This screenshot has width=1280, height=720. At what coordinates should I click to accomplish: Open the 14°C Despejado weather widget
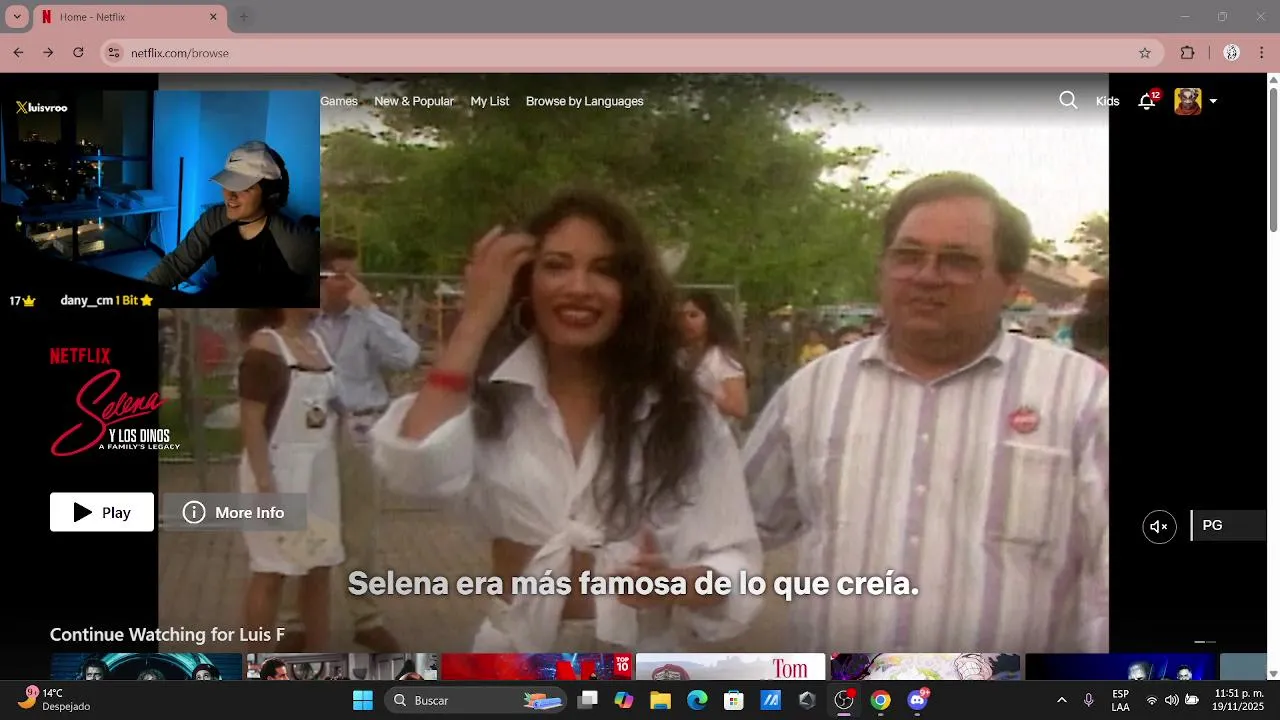pyautogui.click(x=58, y=700)
